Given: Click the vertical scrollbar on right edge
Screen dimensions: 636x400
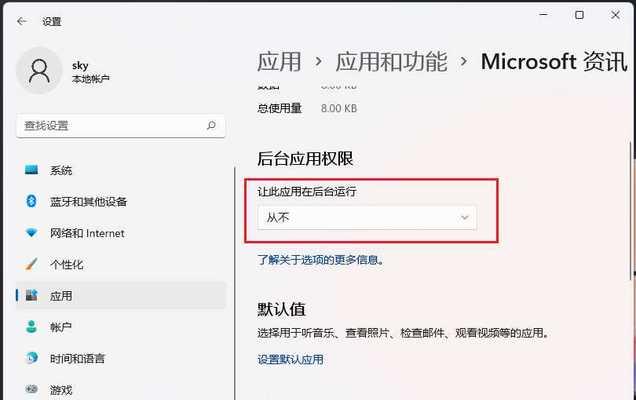Looking at the screenshot, I should [632, 210].
